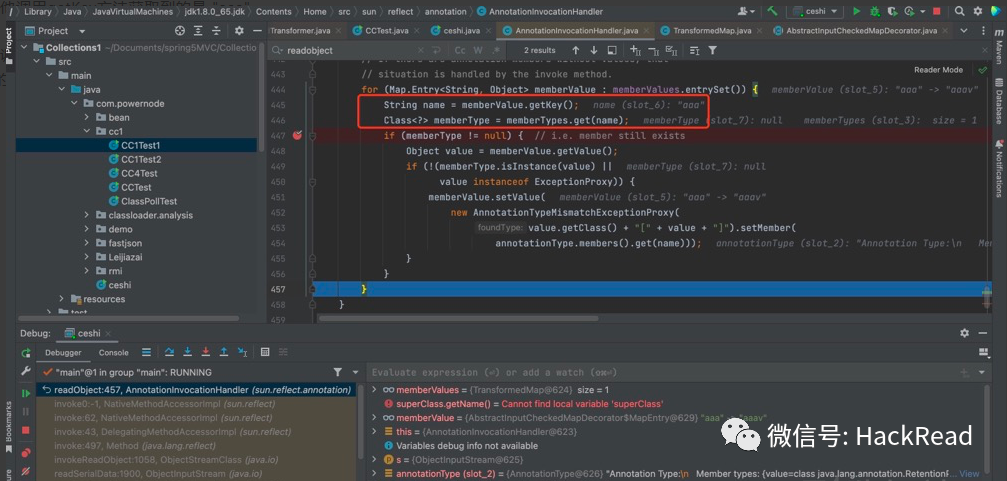1007x481 pixels.
Task: Mute breakpoints icon in the Debug sidebar
Action: coord(26,473)
